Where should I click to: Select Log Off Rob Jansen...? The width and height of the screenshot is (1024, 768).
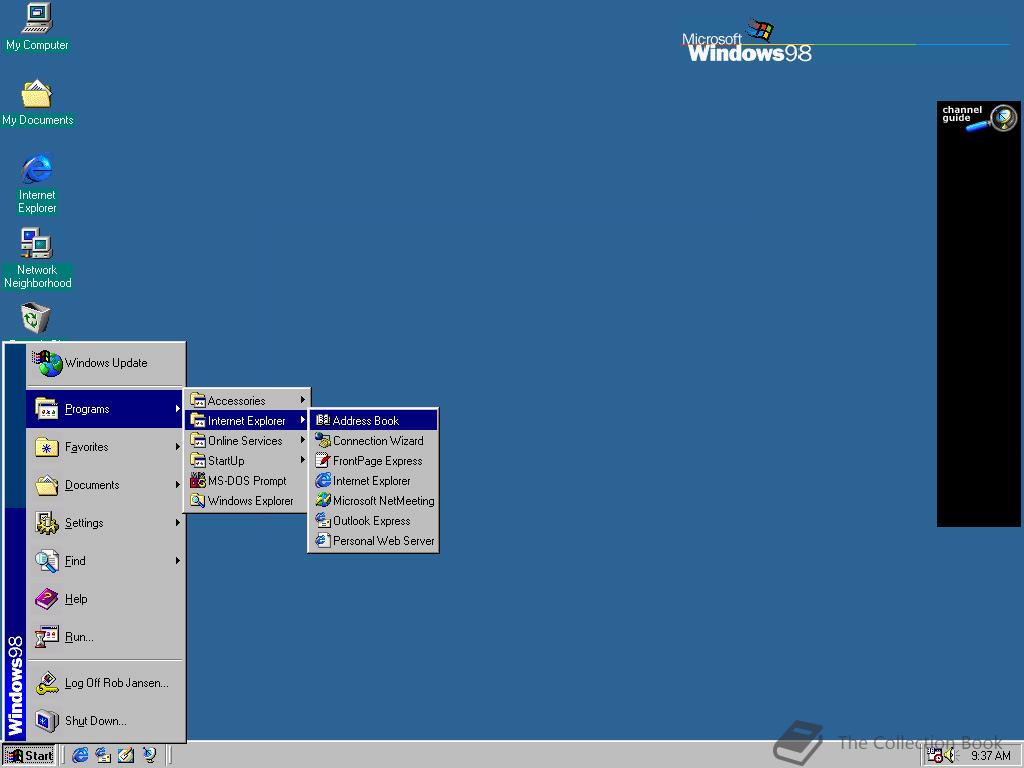tap(104, 683)
